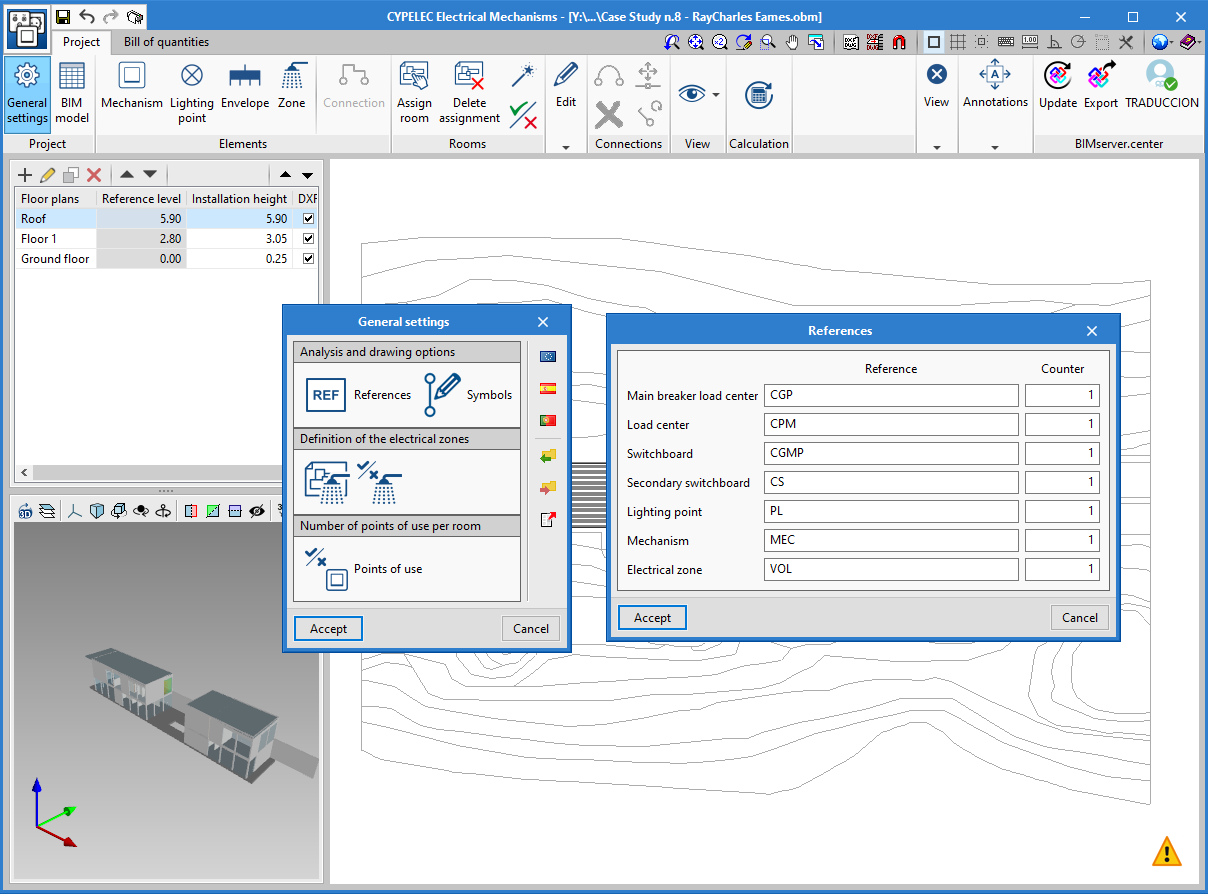The image size is (1208, 894).
Task: Close the References dialog
Action: pyautogui.click(x=1092, y=331)
